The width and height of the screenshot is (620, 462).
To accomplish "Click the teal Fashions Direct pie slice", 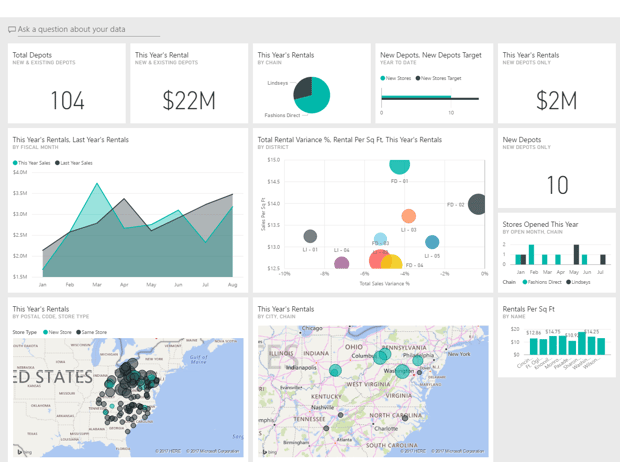I will (x=316, y=97).
